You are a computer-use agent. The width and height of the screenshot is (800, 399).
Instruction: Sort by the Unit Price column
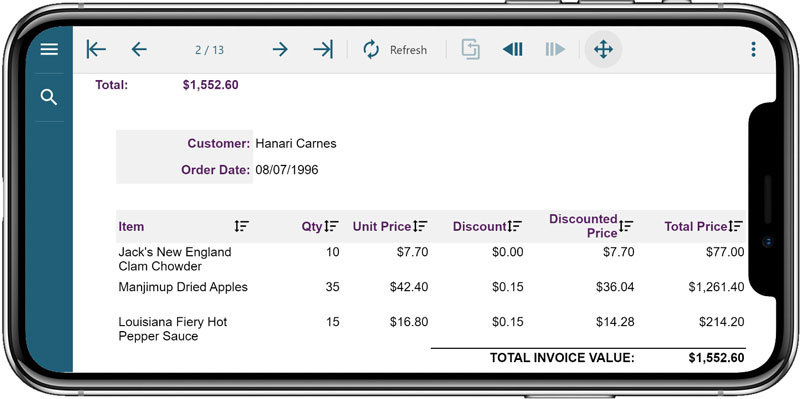pyautogui.click(x=420, y=226)
